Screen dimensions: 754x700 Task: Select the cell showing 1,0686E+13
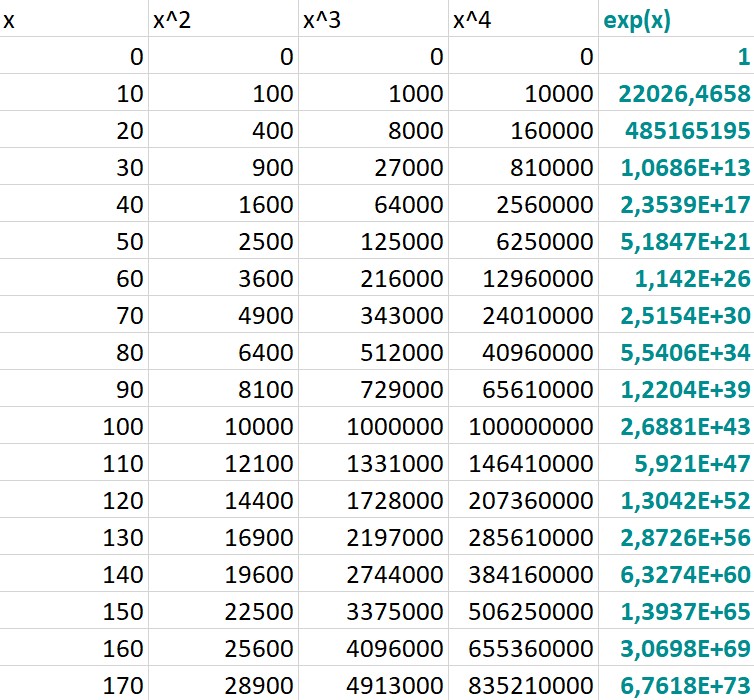(x=677, y=167)
